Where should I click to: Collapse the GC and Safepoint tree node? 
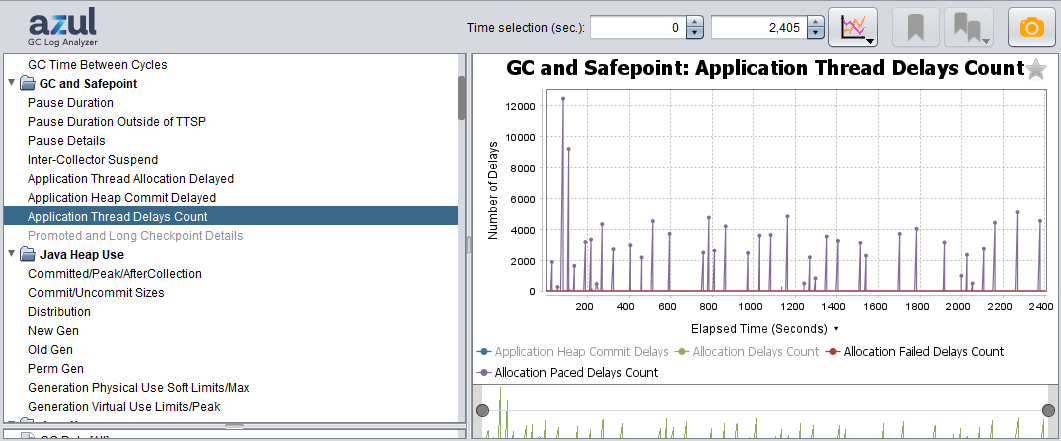[x=11, y=84]
